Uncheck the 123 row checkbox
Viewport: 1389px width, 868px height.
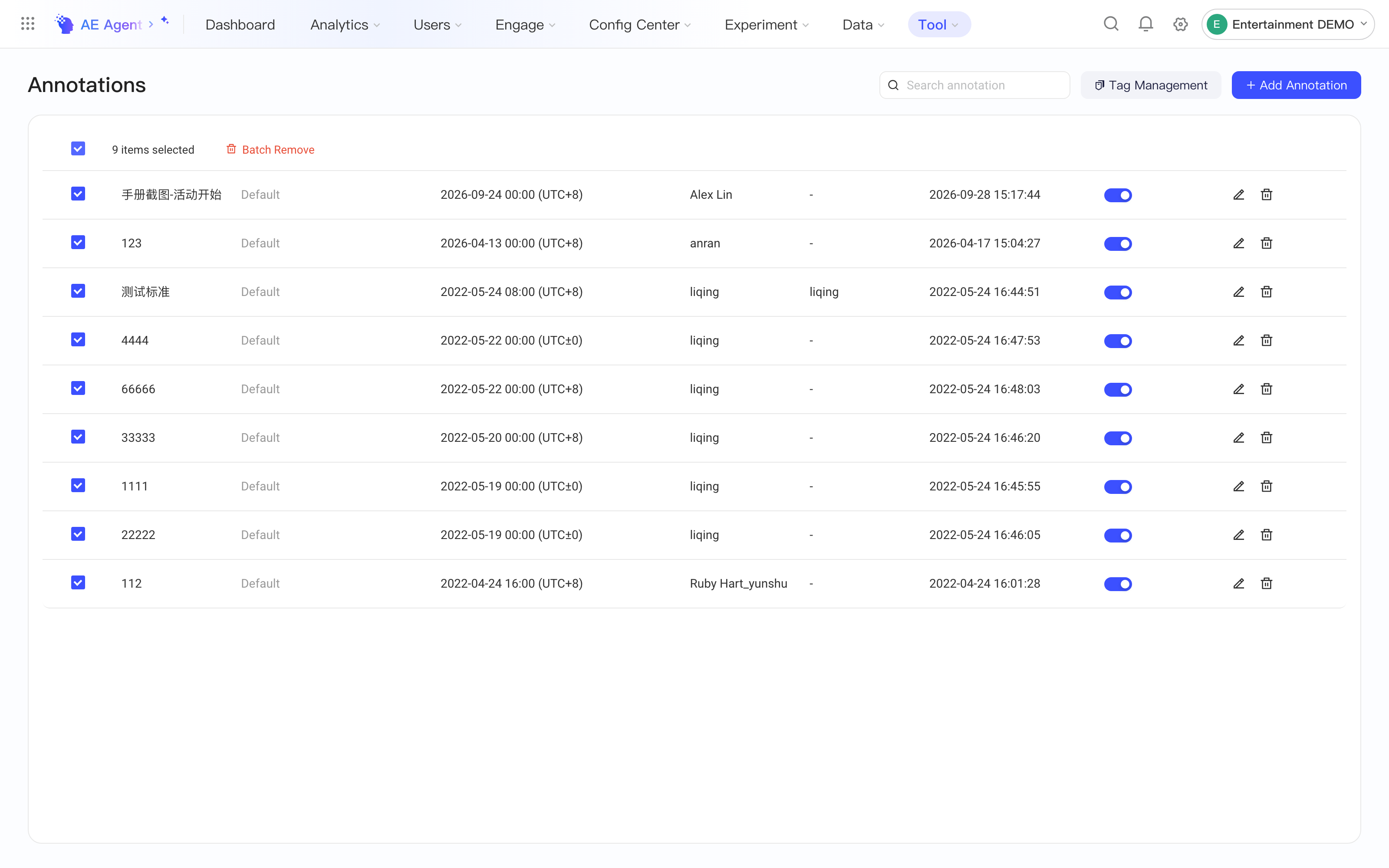tap(78, 242)
